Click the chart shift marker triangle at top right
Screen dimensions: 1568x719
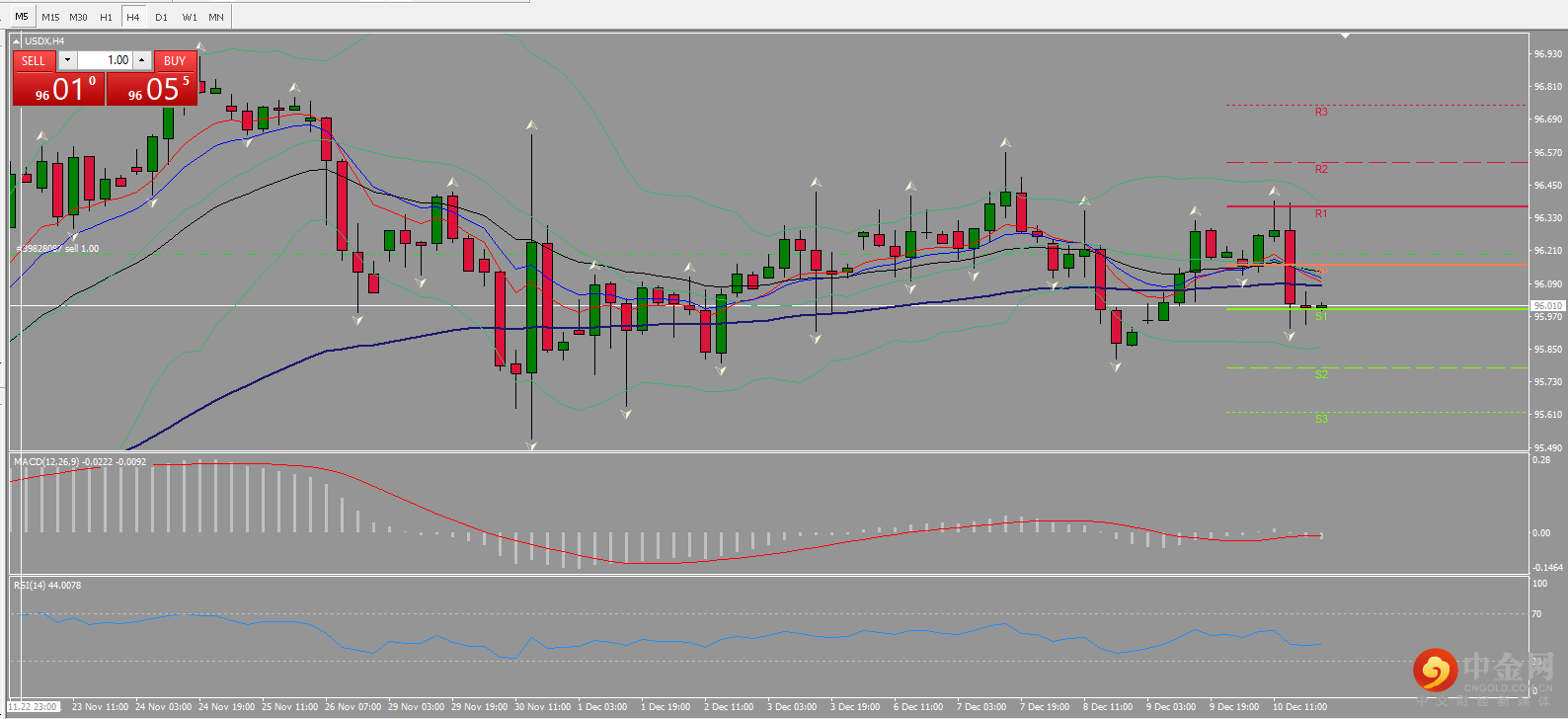tap(1345, 36)
